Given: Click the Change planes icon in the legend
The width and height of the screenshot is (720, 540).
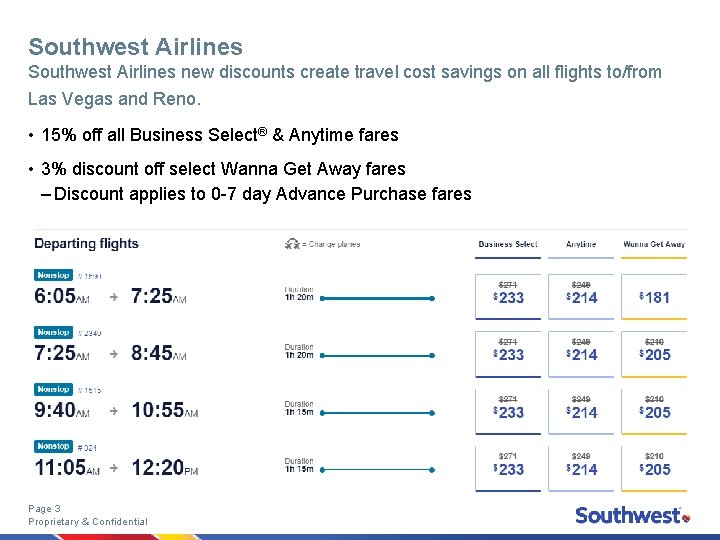Looking at the screenshot, I should pyautogui.click(x=292, y=243).
